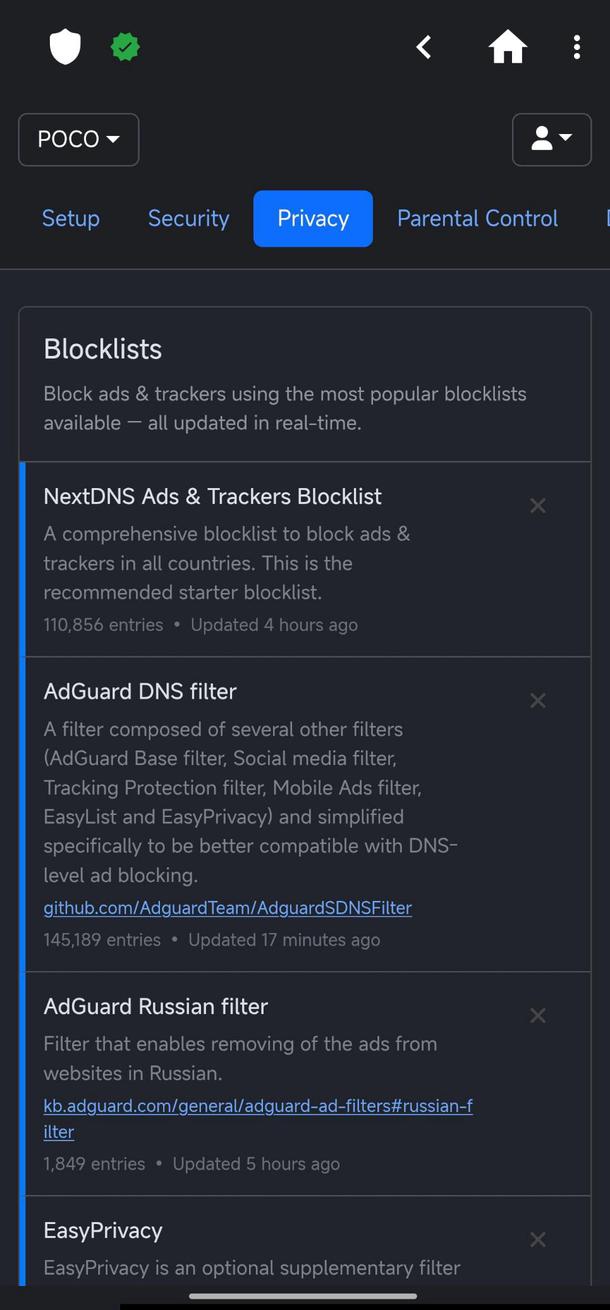Tap the Android gesture navigation bar
Screen dimensions: 610x1310
click(x=305, y=1297)
